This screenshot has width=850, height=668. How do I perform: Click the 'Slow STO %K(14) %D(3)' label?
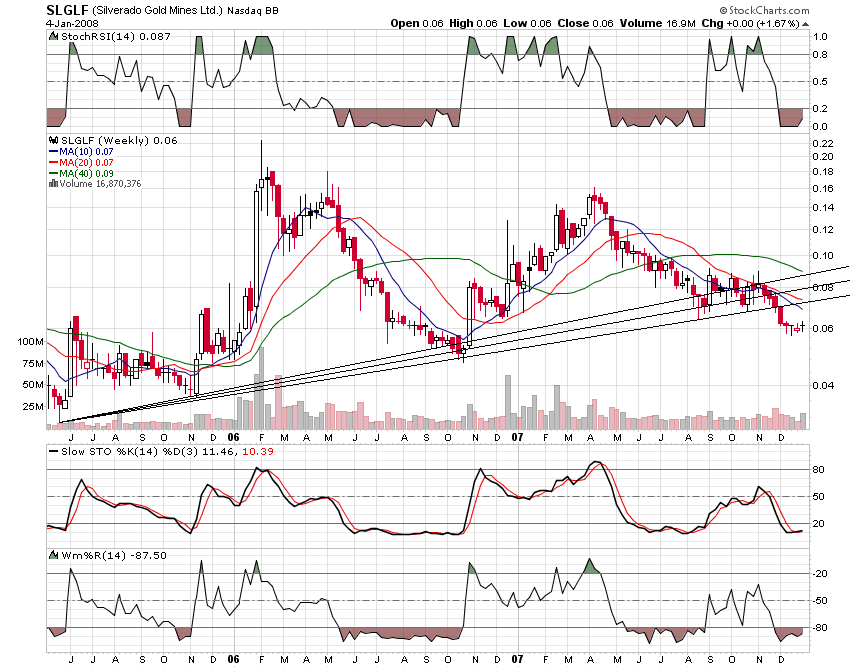pos(130,452)
